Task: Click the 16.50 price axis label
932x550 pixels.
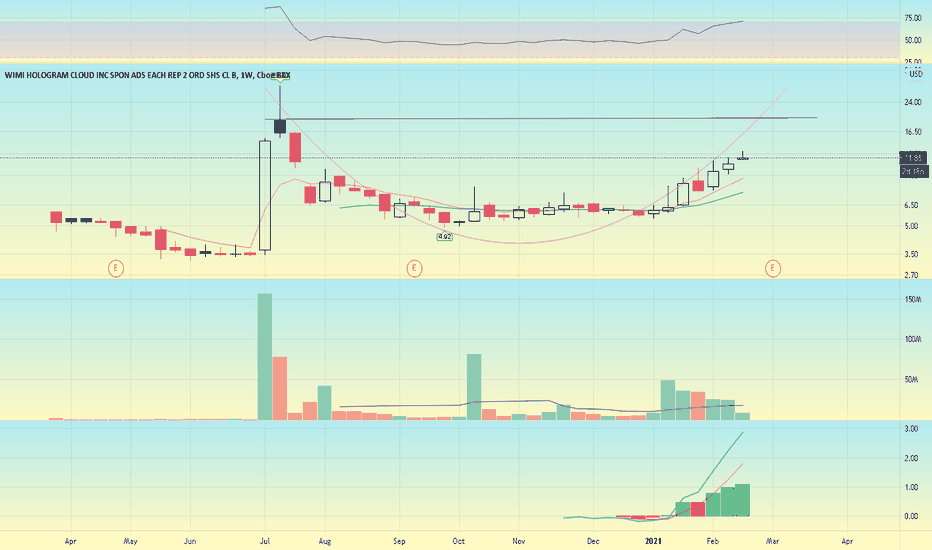Action: [x=912, y=132]
